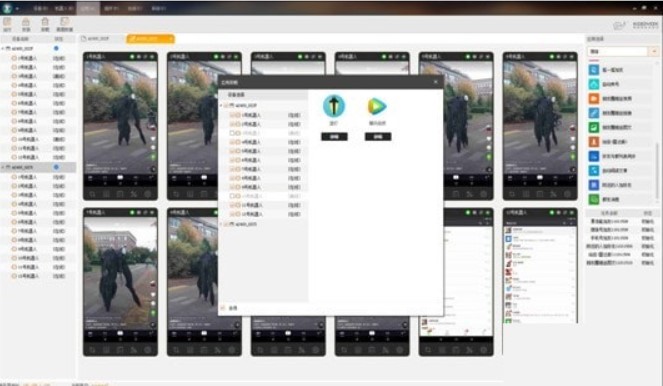The image size is (663, 386).
Task: Click the orange icon in the right app list
Action: pos(594,99)
